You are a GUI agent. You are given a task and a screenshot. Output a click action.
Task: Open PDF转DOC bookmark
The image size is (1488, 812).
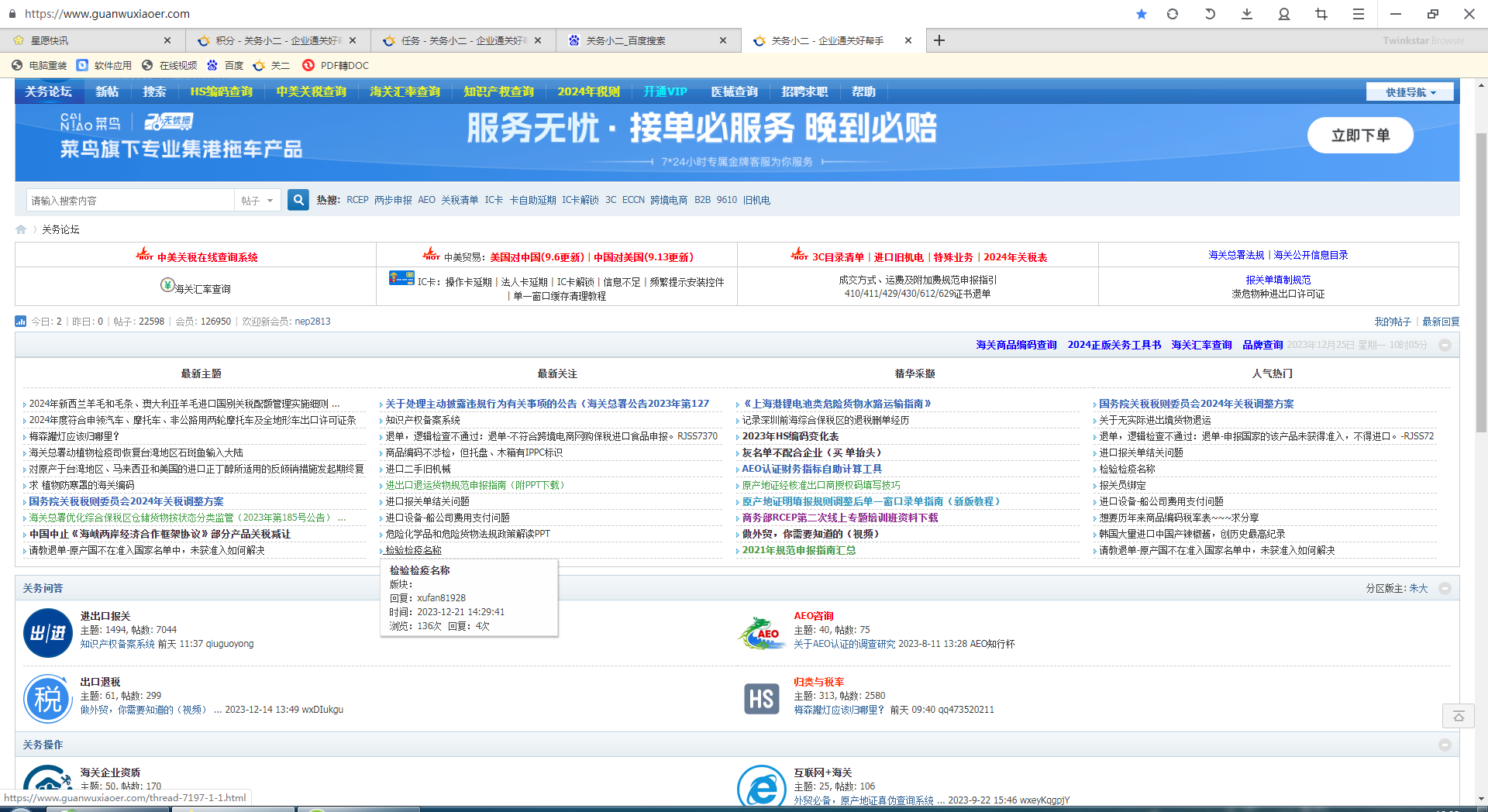(x=336, y=66)
